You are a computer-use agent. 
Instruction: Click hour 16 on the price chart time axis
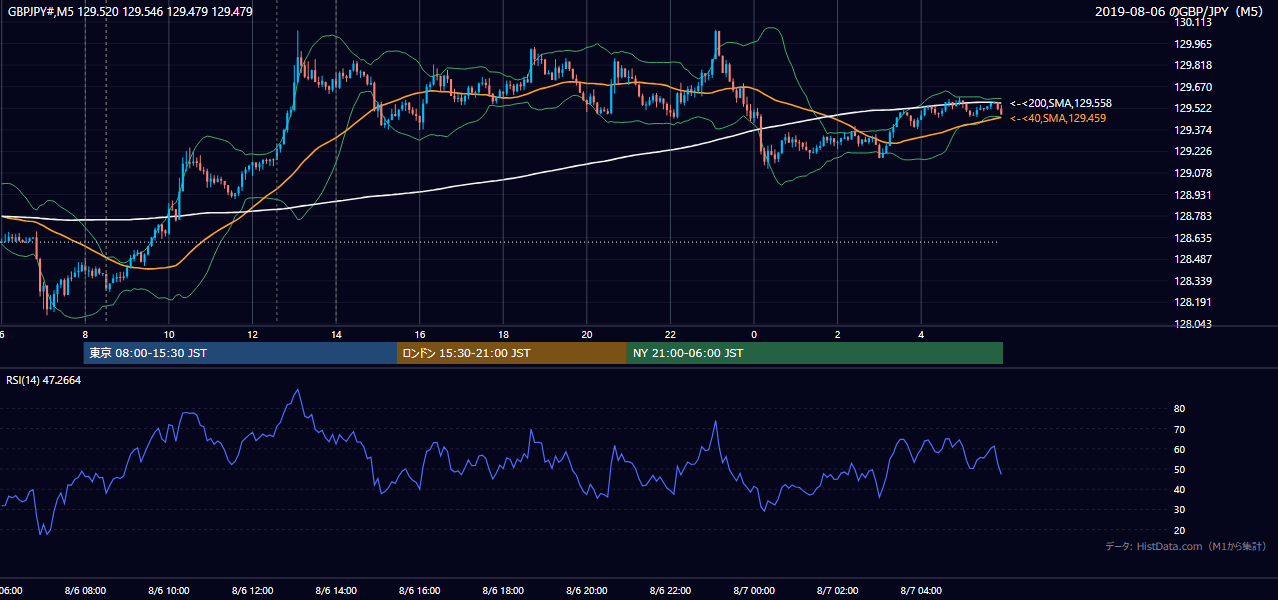pos(420,335)
